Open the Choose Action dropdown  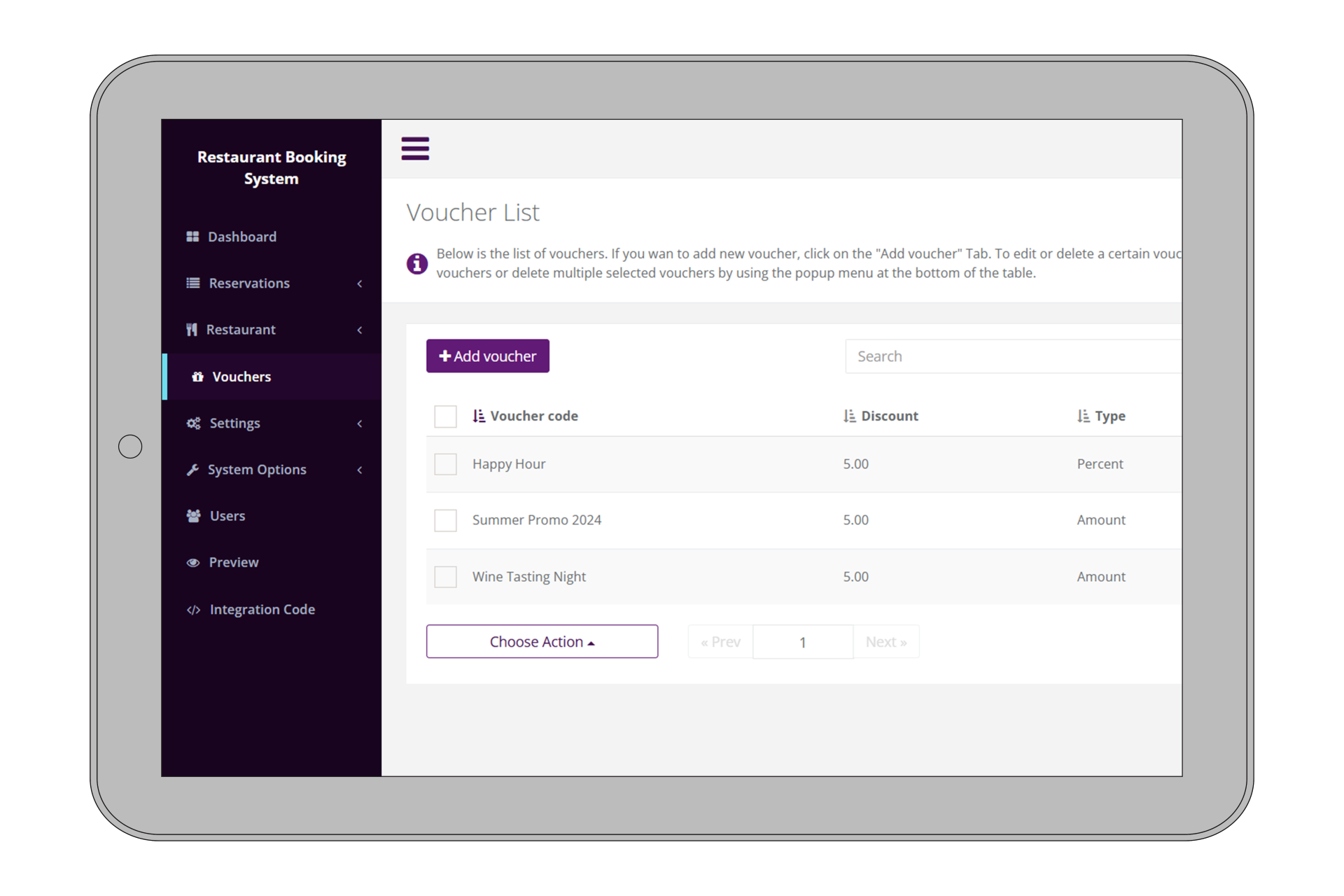click(542, 641)
